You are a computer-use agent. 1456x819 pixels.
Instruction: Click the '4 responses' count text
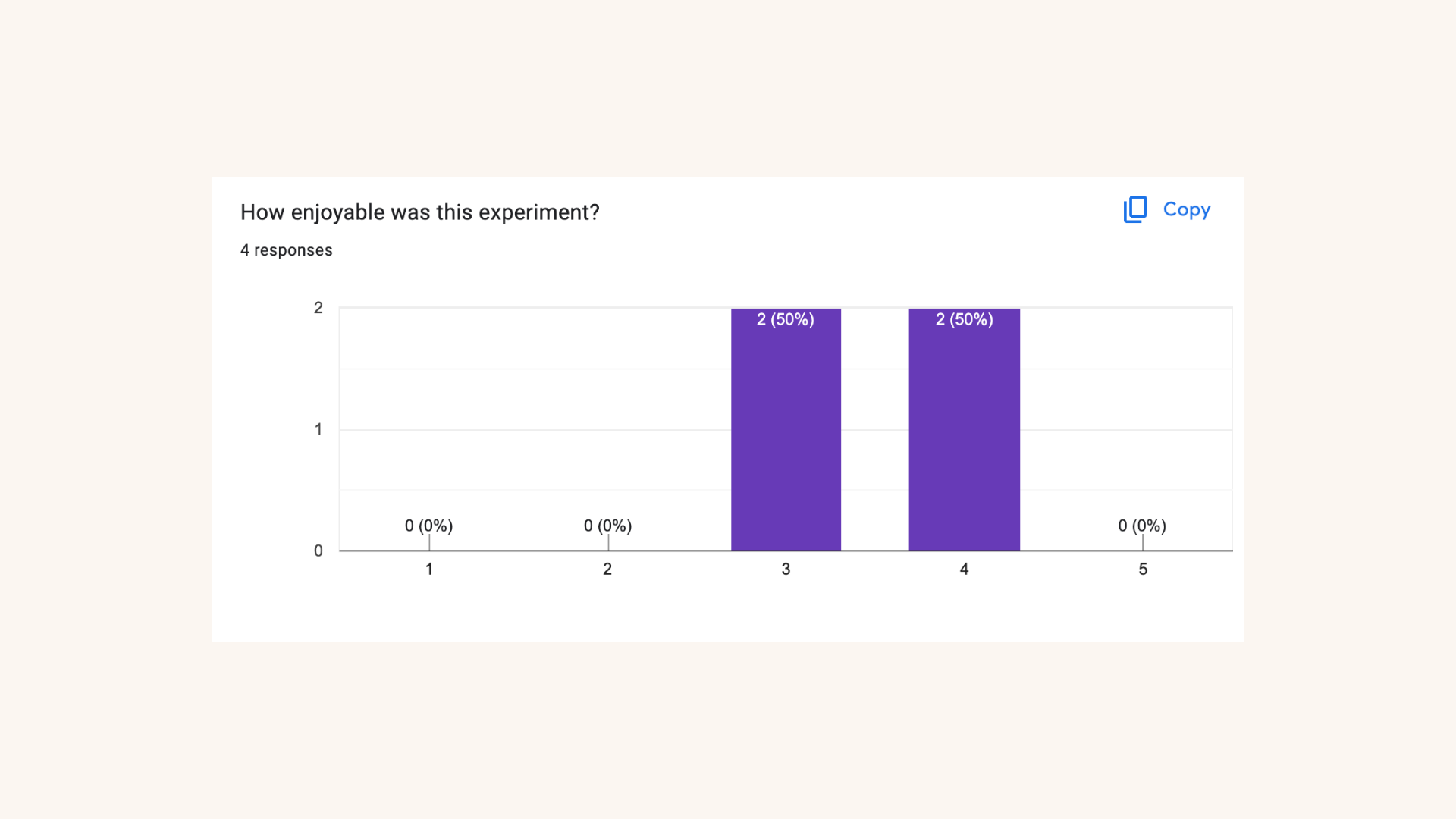(286, 250)
